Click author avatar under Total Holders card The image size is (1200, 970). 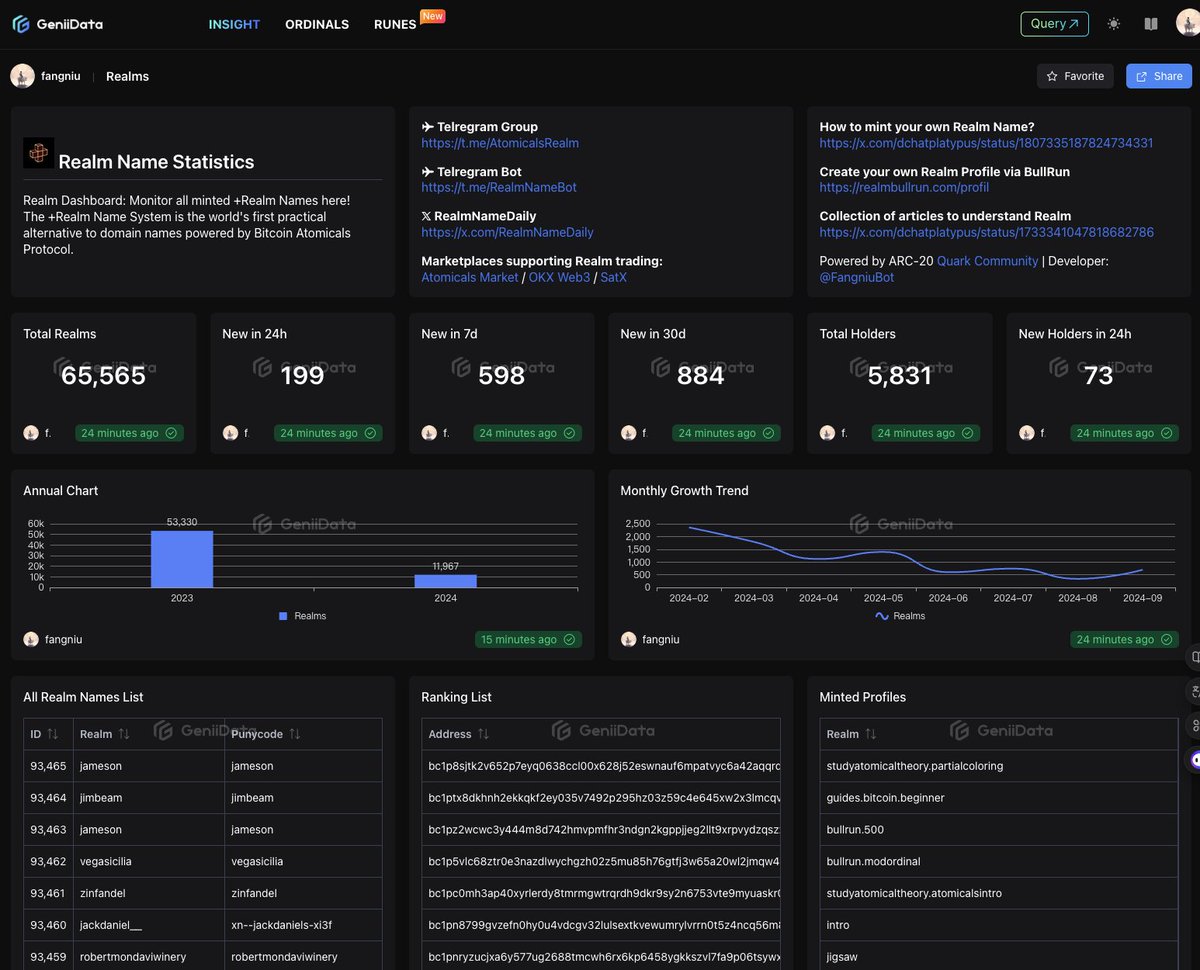(827, 433)
